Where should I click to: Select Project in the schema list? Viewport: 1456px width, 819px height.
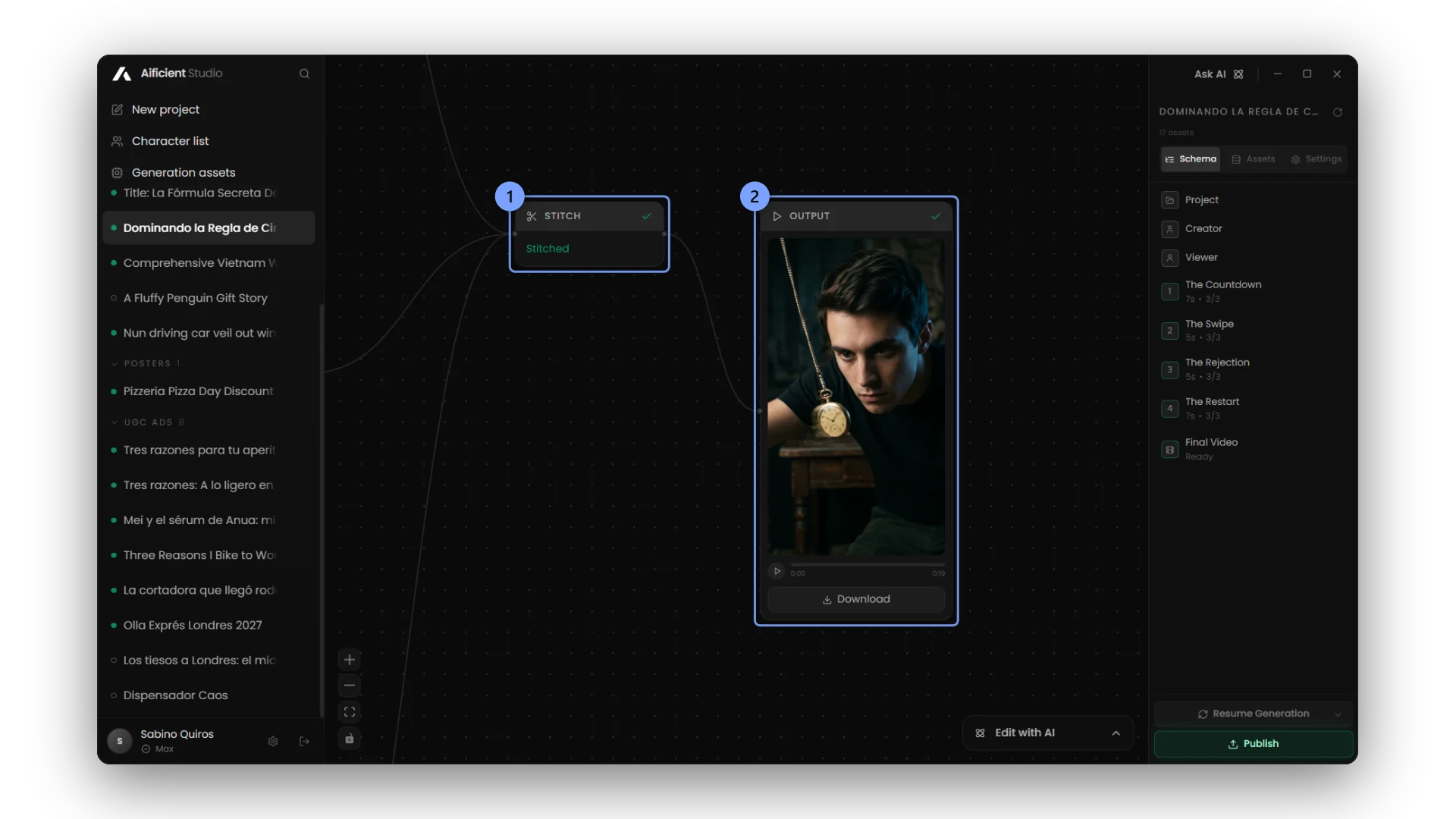coord(1253,200)
